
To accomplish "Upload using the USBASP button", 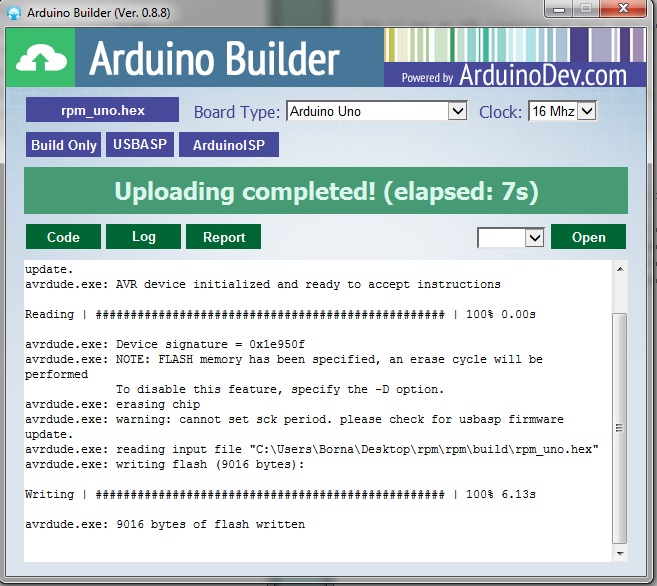I will point(140,145).
